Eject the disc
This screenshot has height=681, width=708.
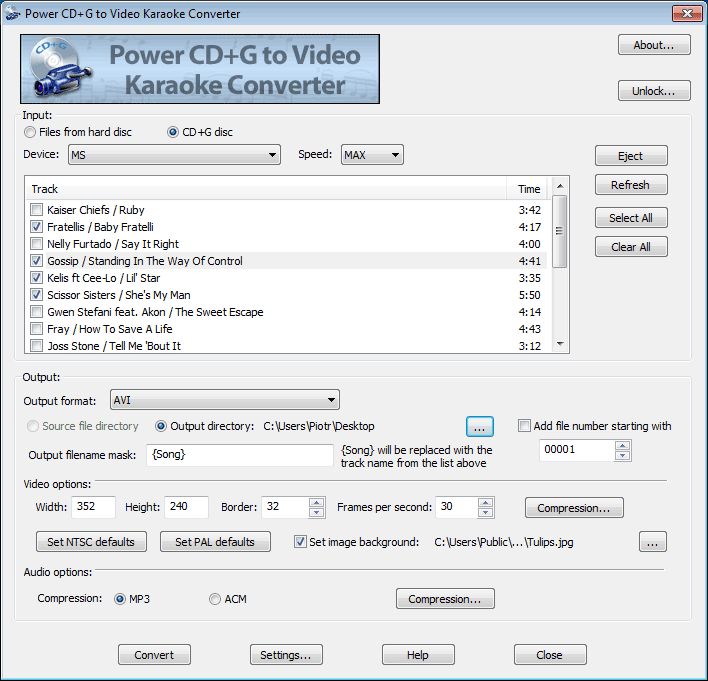[x=631, y=156]
